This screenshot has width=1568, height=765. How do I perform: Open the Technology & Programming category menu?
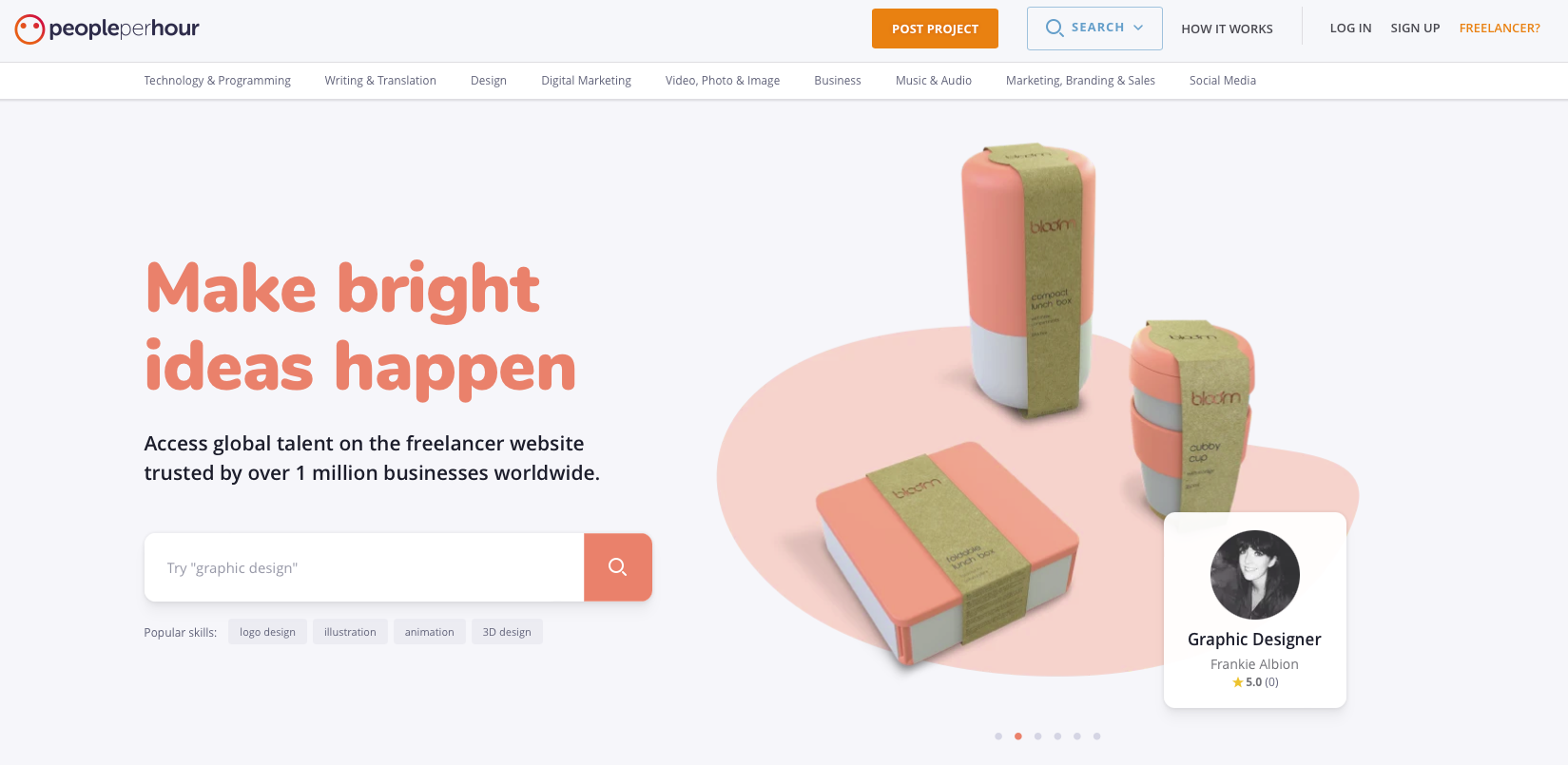(x=218, y=81)
